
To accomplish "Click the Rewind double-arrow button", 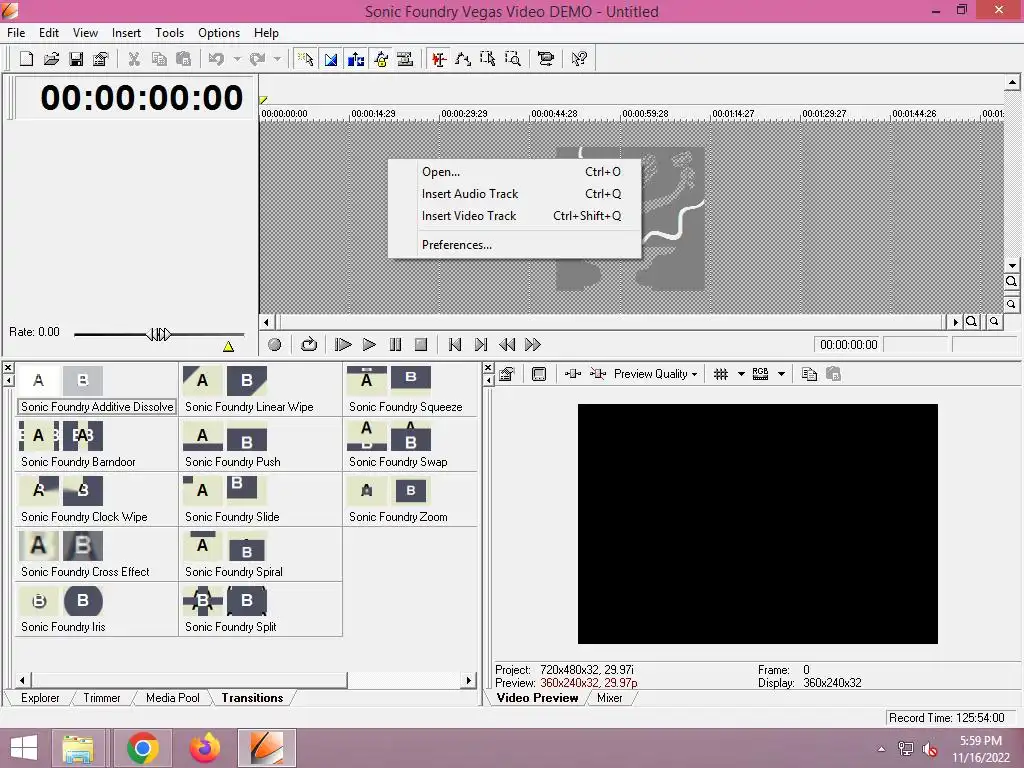I will click(x=507, y=344).
